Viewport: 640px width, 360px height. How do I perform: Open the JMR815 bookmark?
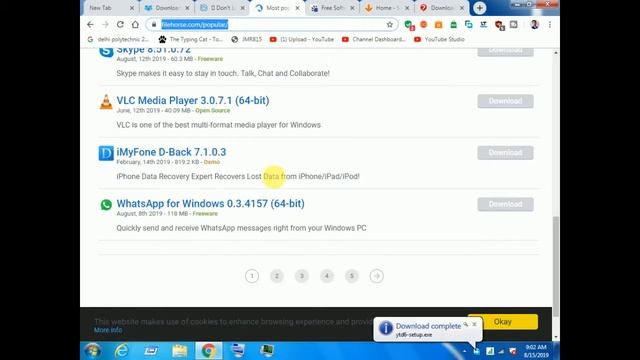point(247,40)
